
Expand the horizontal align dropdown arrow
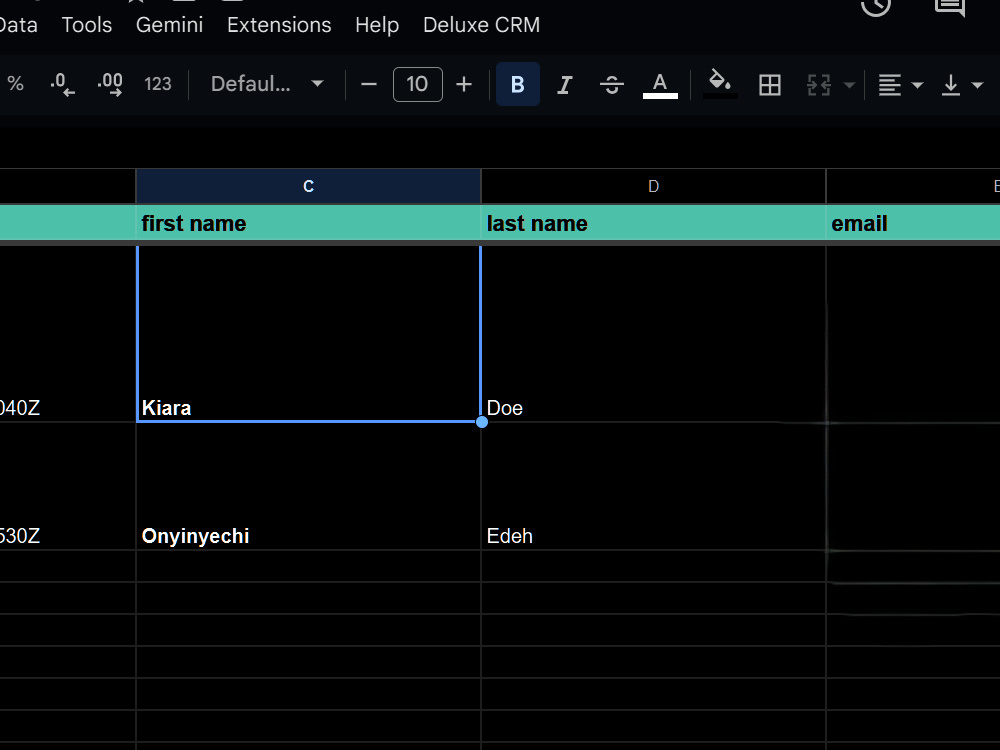click(918, 84)
